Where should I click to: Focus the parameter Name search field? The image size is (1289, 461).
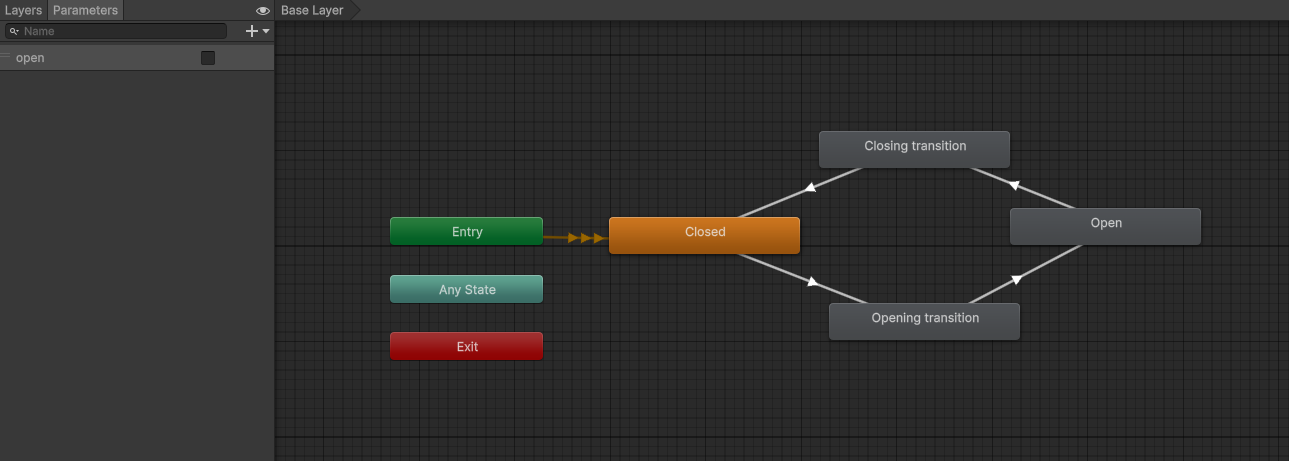pyautogui.click(x=120, y=32)
